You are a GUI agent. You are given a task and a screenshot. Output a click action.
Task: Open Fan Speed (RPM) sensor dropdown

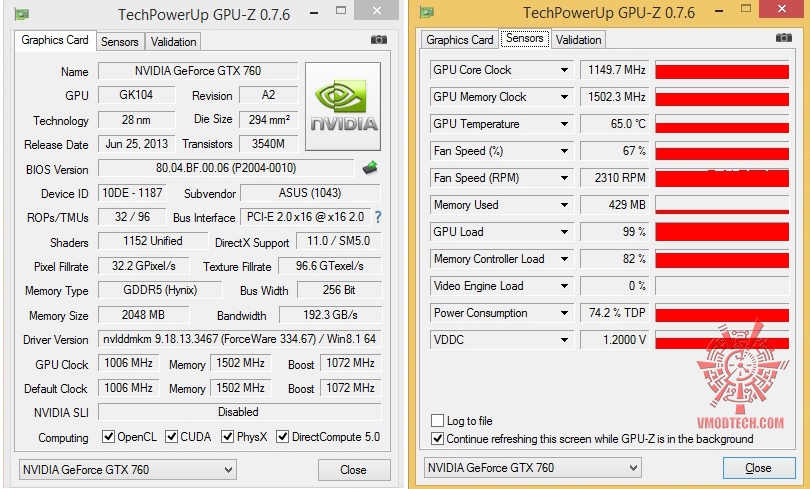pyautogui.click(x=565, y=178)
